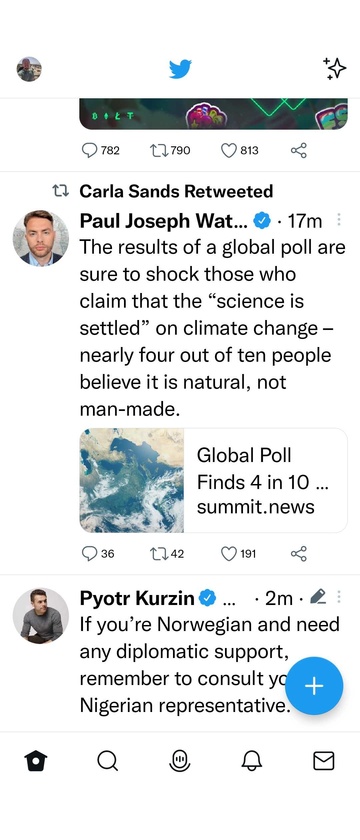Open profile avatar in top bar
This screenshot has width=360, height=840.
pyautogui.click(x=29, y=69)
